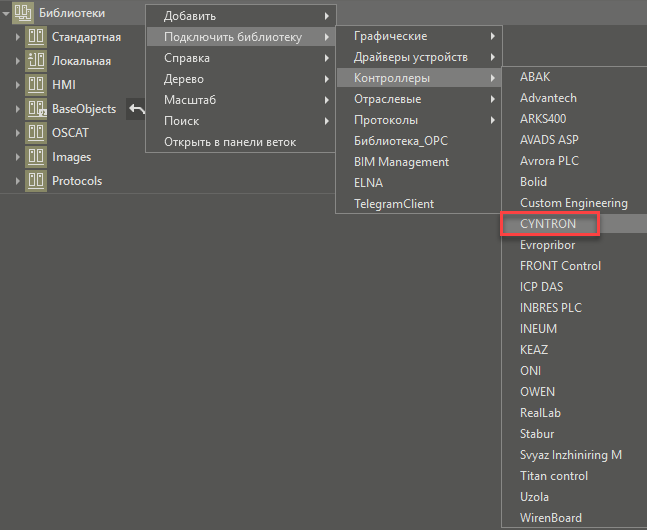
Task: Select KEAZ controller library
Action: click(574, 350)
